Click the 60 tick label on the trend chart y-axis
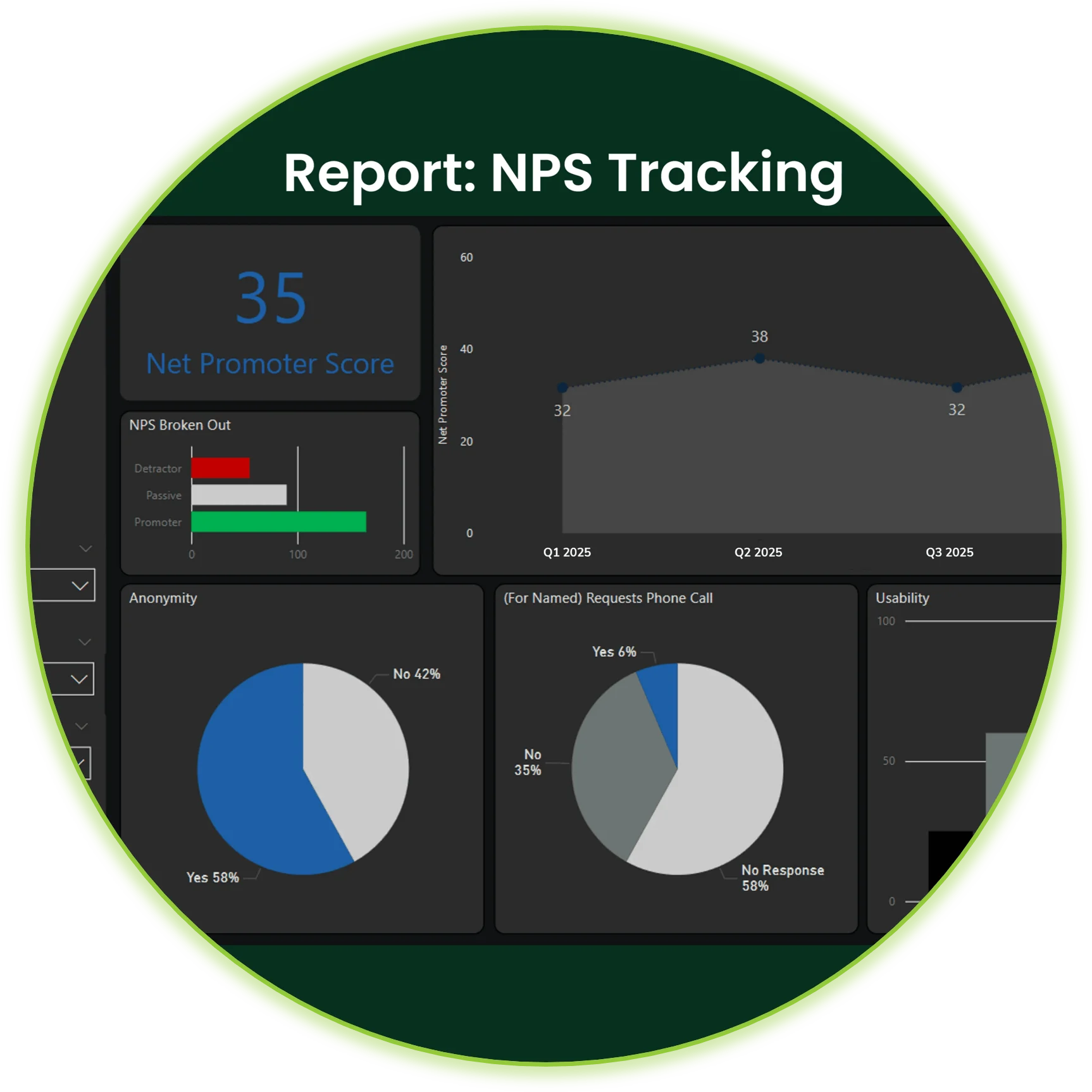1092x1092 pixels. [x=466, y=257]
